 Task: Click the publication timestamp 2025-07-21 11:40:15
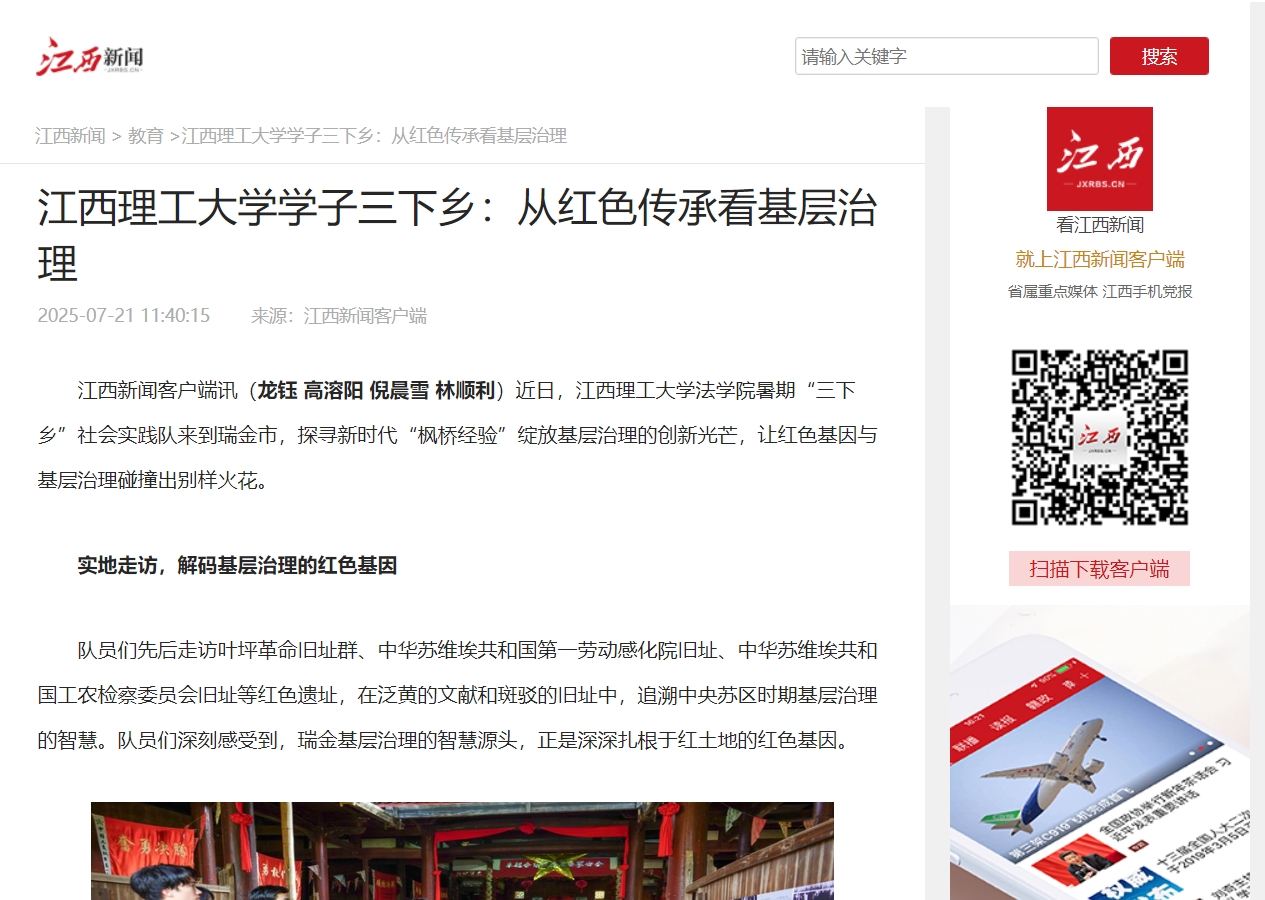point(124,316)
